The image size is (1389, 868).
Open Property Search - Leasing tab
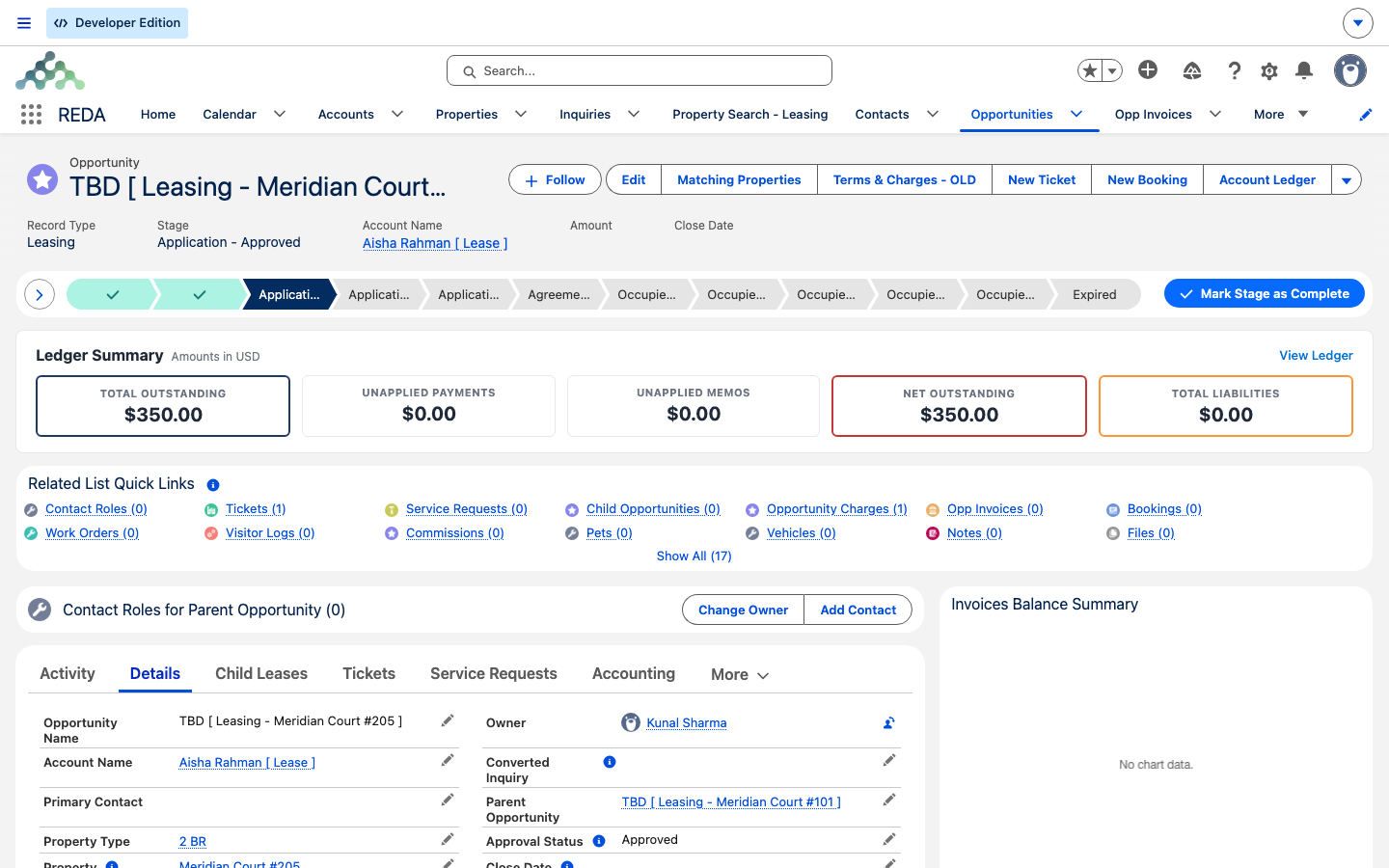(x=749, y=114)
